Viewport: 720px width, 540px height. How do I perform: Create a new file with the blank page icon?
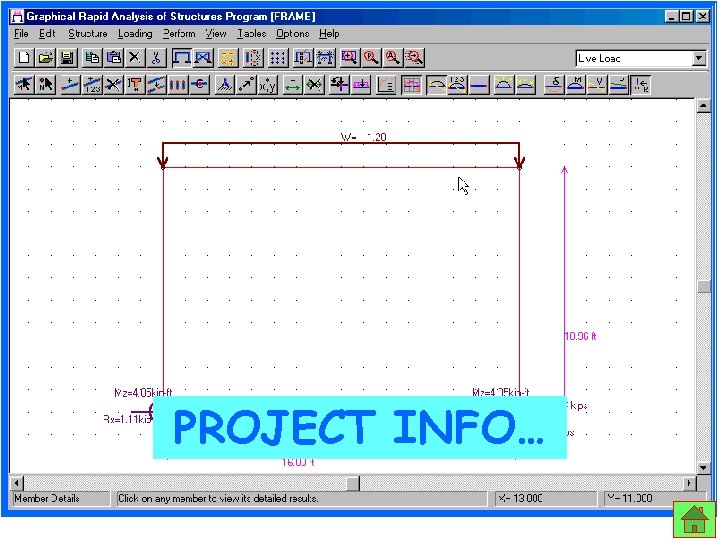[23, 58]
